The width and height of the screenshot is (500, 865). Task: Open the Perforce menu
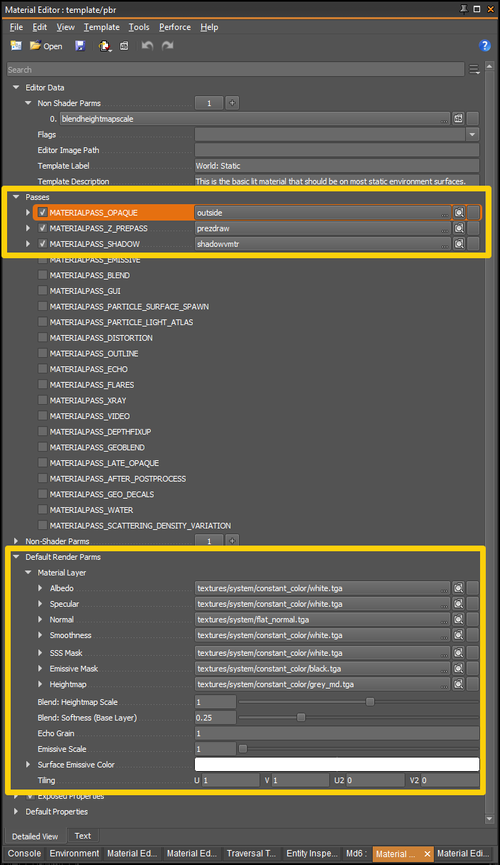(x=175, y=27)
